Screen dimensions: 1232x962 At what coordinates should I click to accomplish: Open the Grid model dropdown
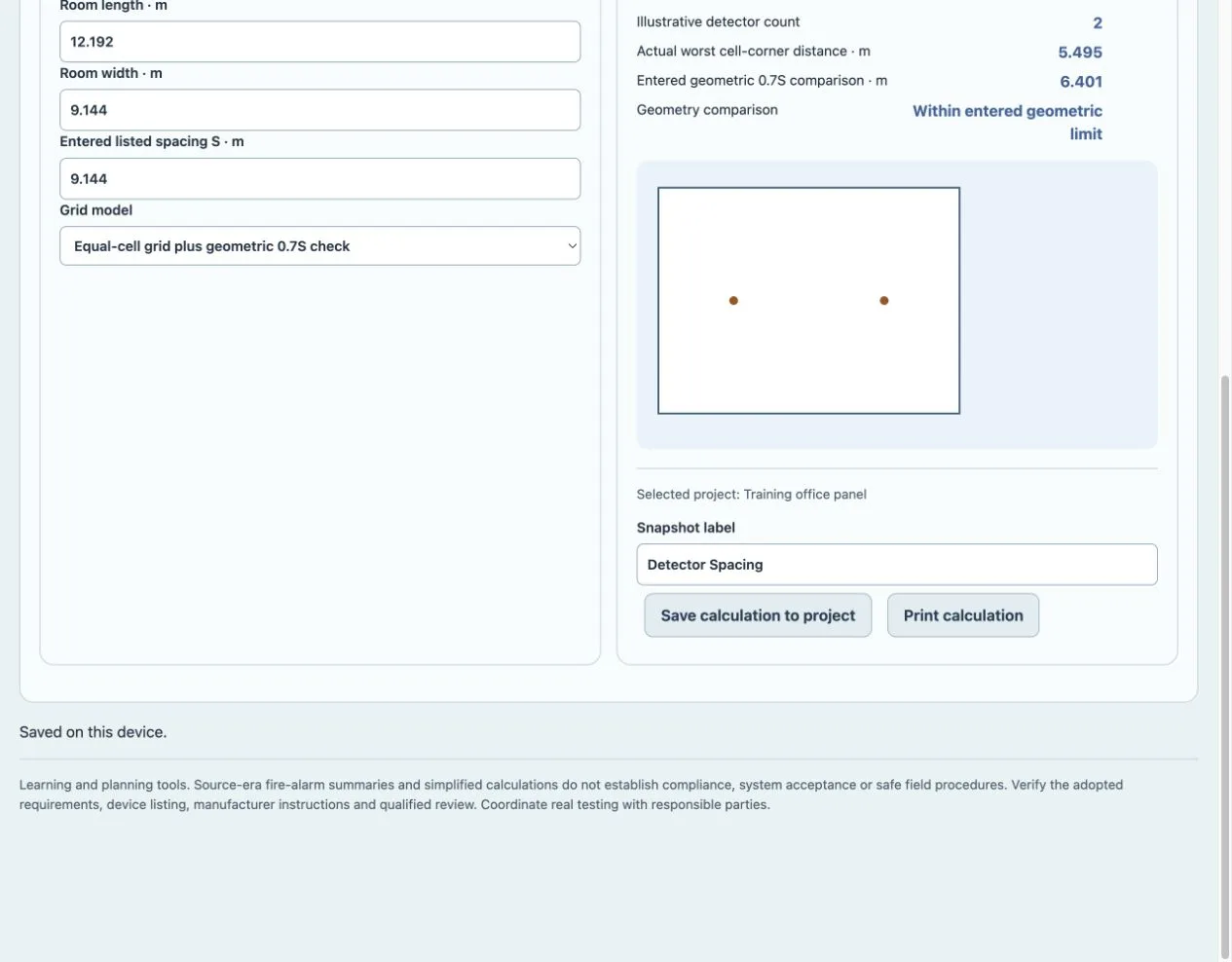(319, 246)
